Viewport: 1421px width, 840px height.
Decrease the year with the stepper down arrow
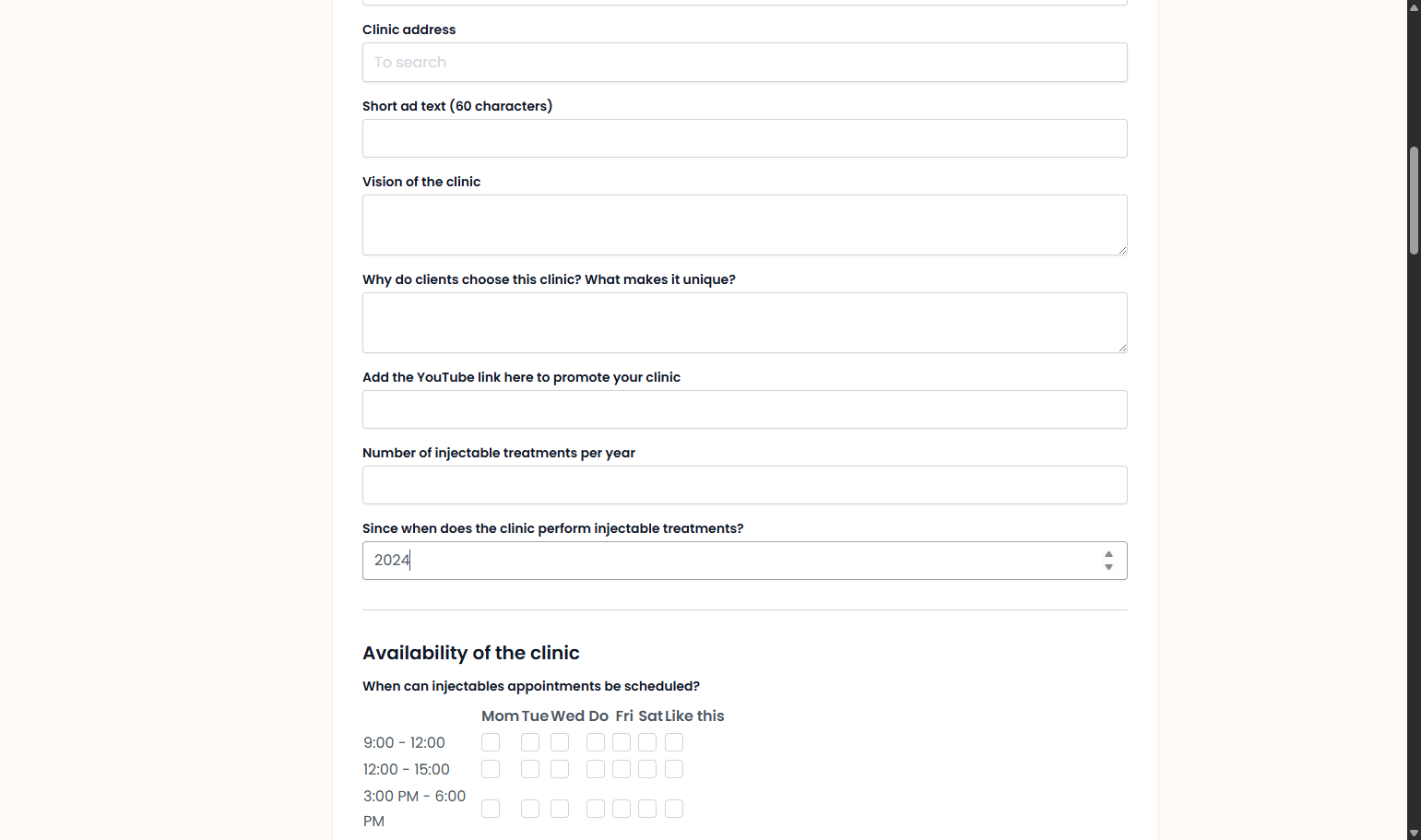click(1108, 567)
